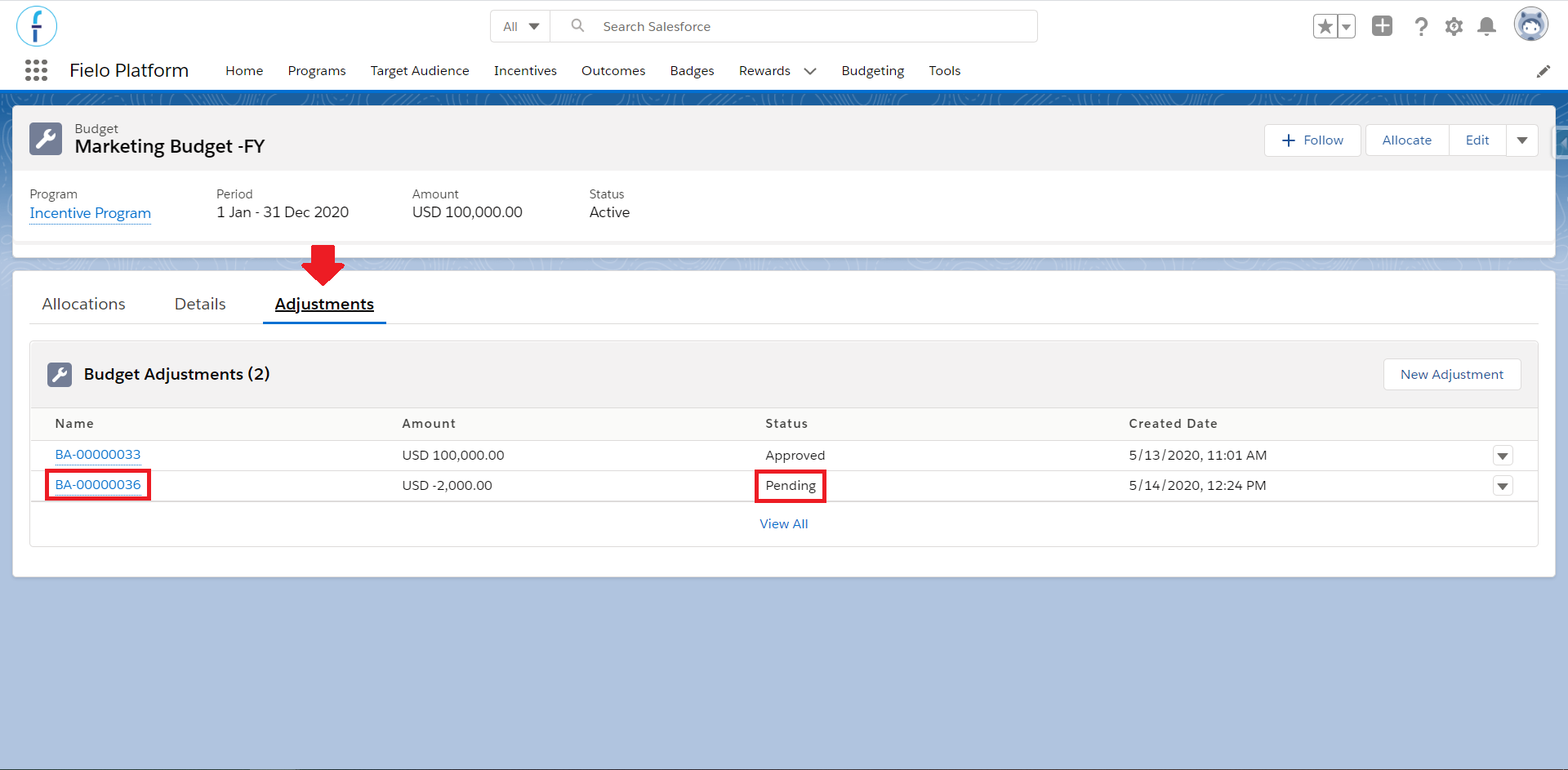Switch to the Allocations tab
This screenshot has height=770, width=1568.
point(84,304)
